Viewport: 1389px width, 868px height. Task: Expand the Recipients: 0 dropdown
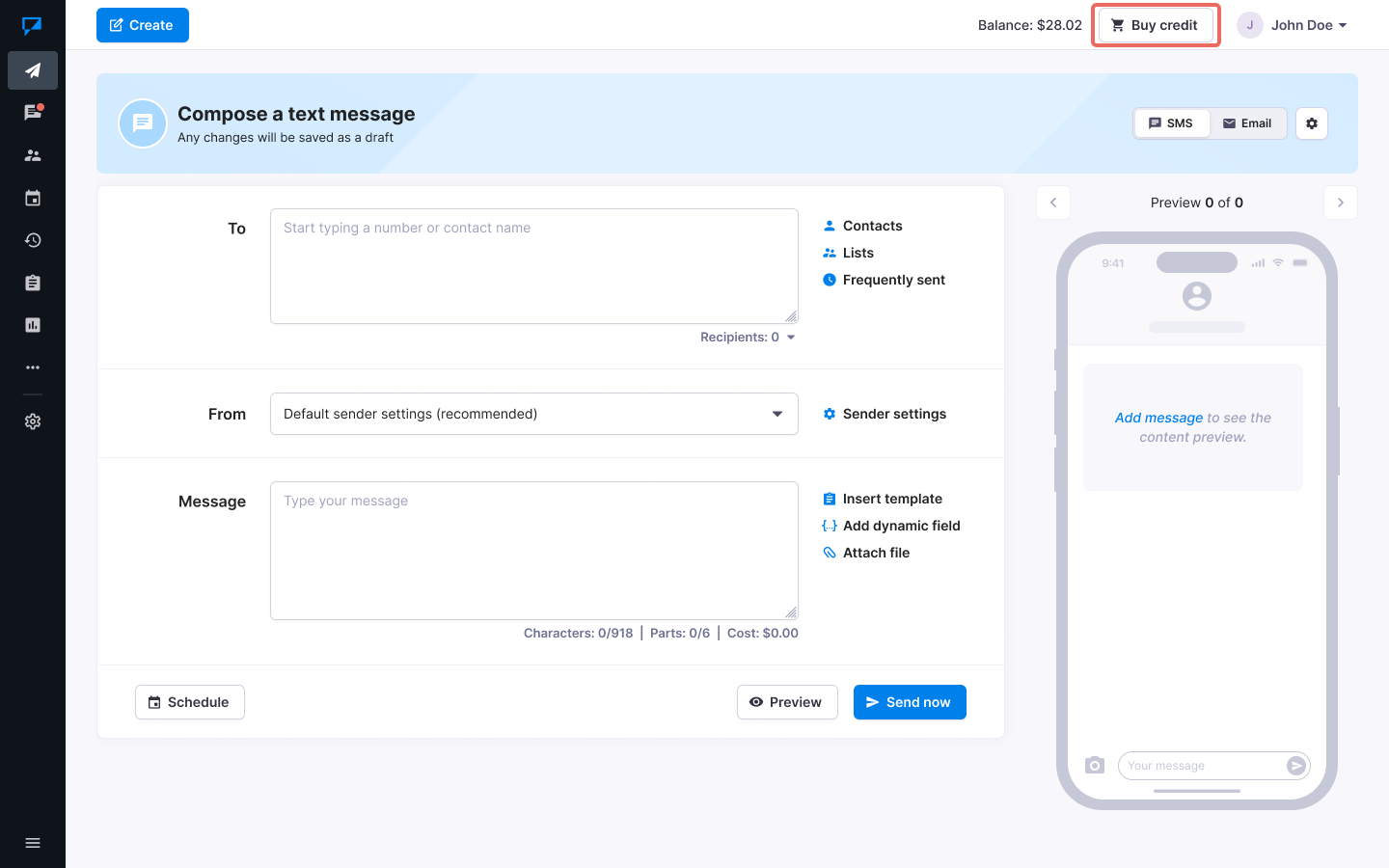click(748, 337)
